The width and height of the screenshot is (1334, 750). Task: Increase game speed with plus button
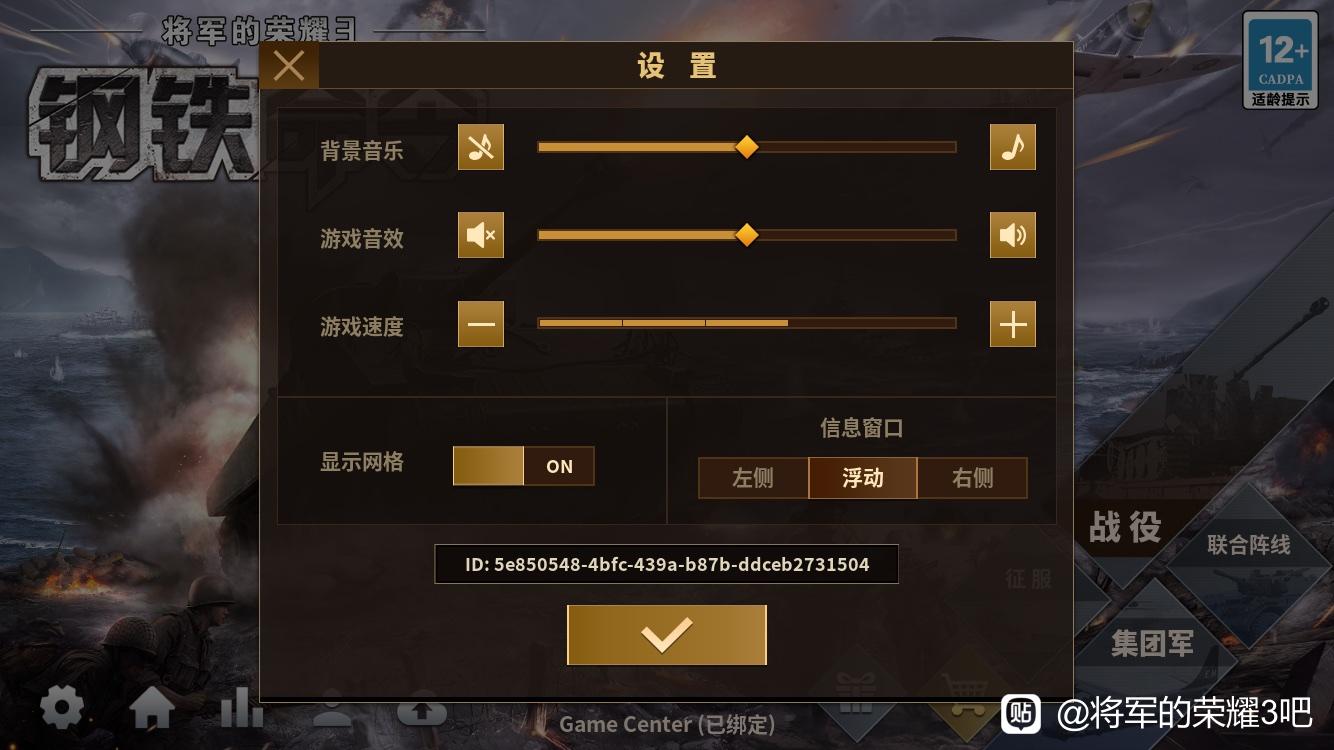[1013, 324]
